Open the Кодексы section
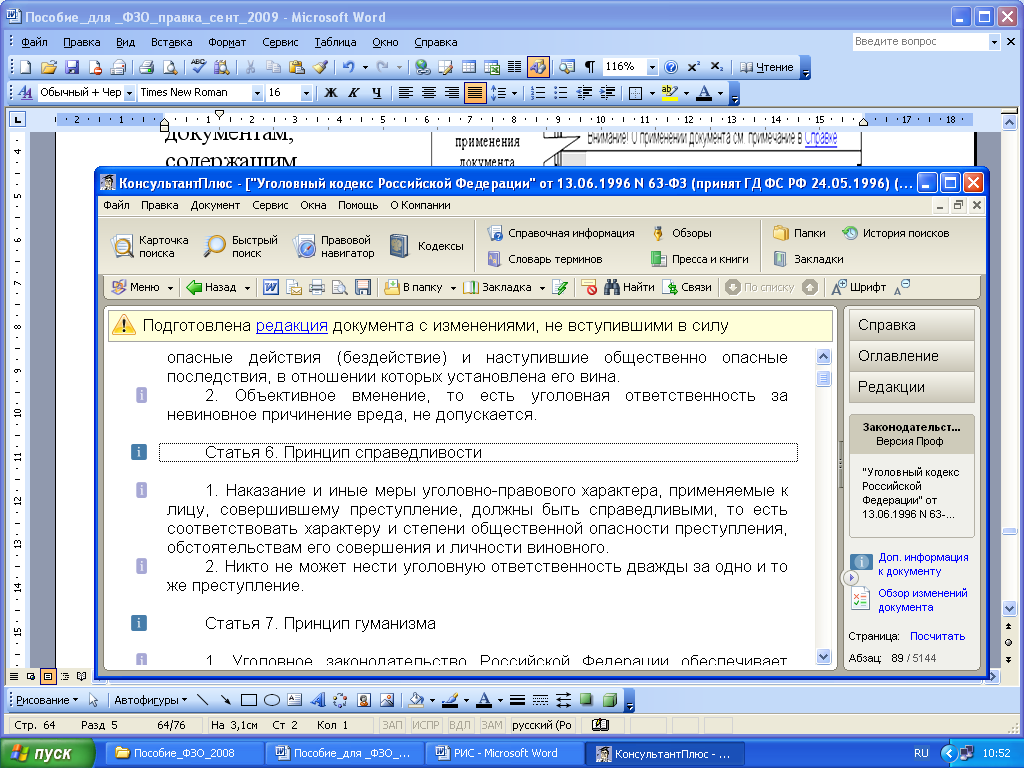1024x768 pixels. click(426, 246)
